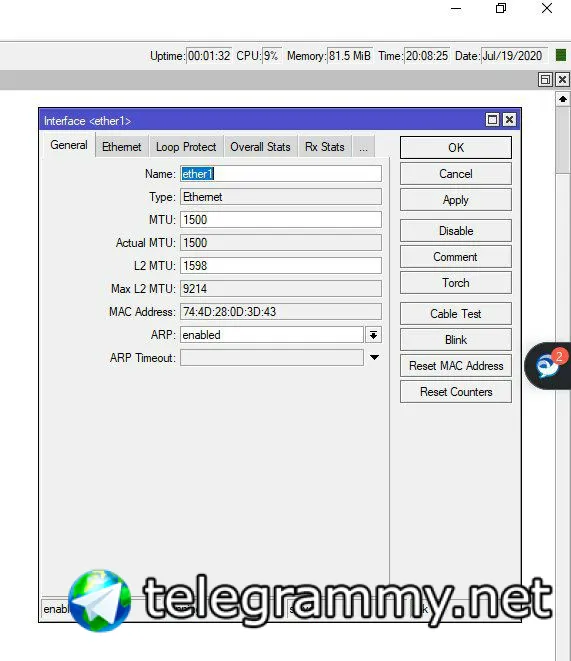The image size is (571, 661).
Task: Switch to the Ethernet tab
Action: point(121,147)
